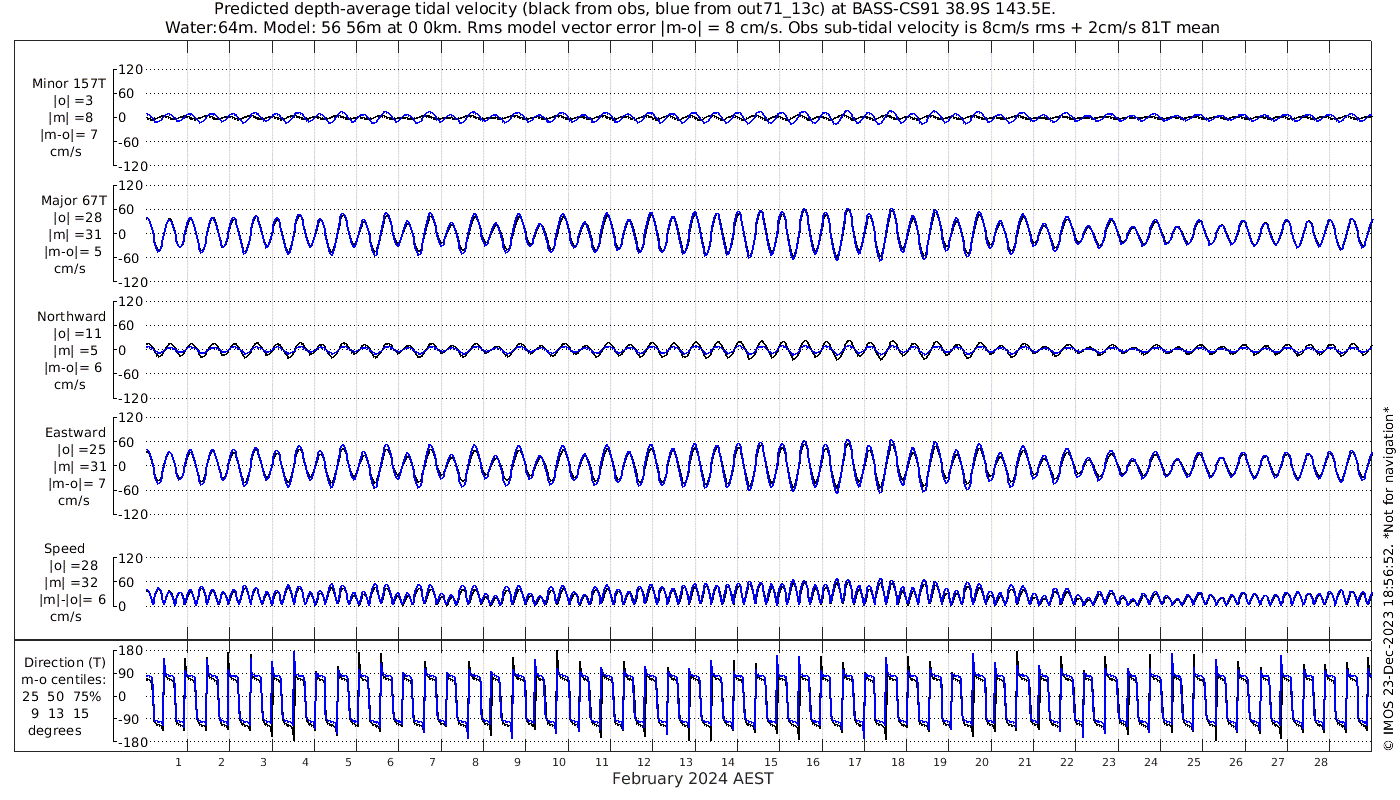The image size is (1400, 800).
Task: Click day 25 on the date axis
Action: tap(1194, 762)
